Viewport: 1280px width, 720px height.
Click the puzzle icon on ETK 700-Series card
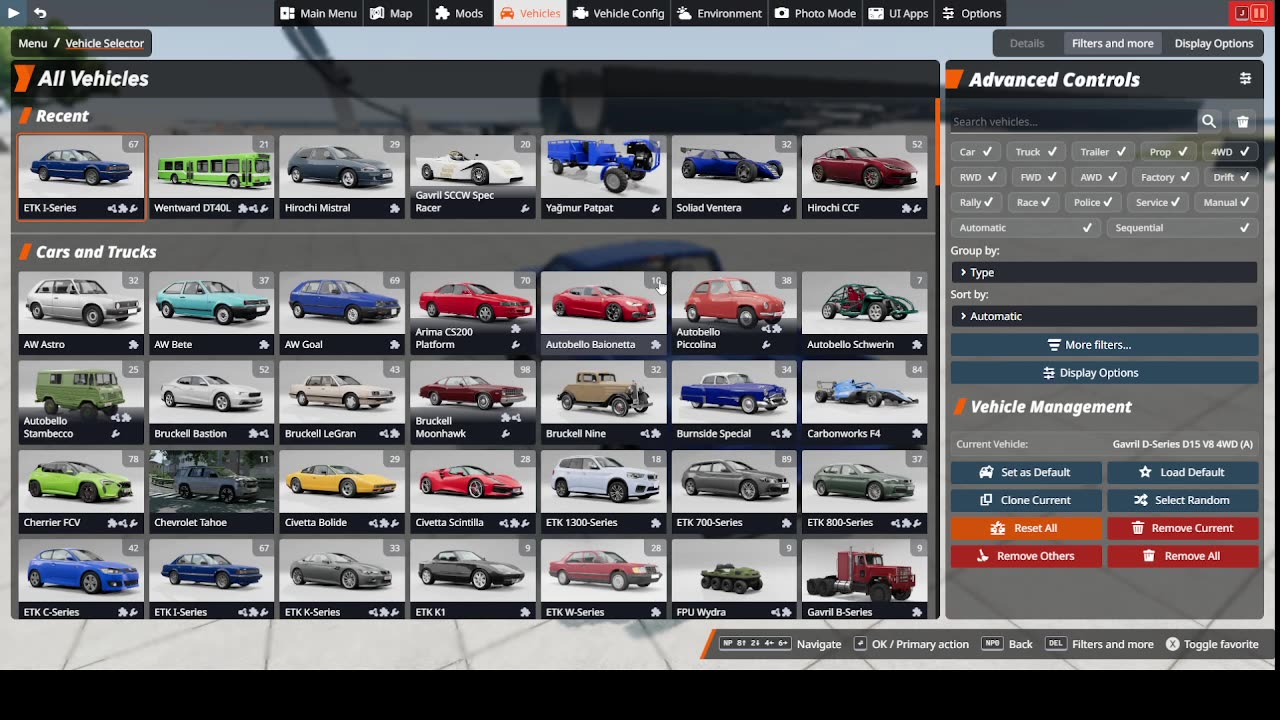click(786, 522)
